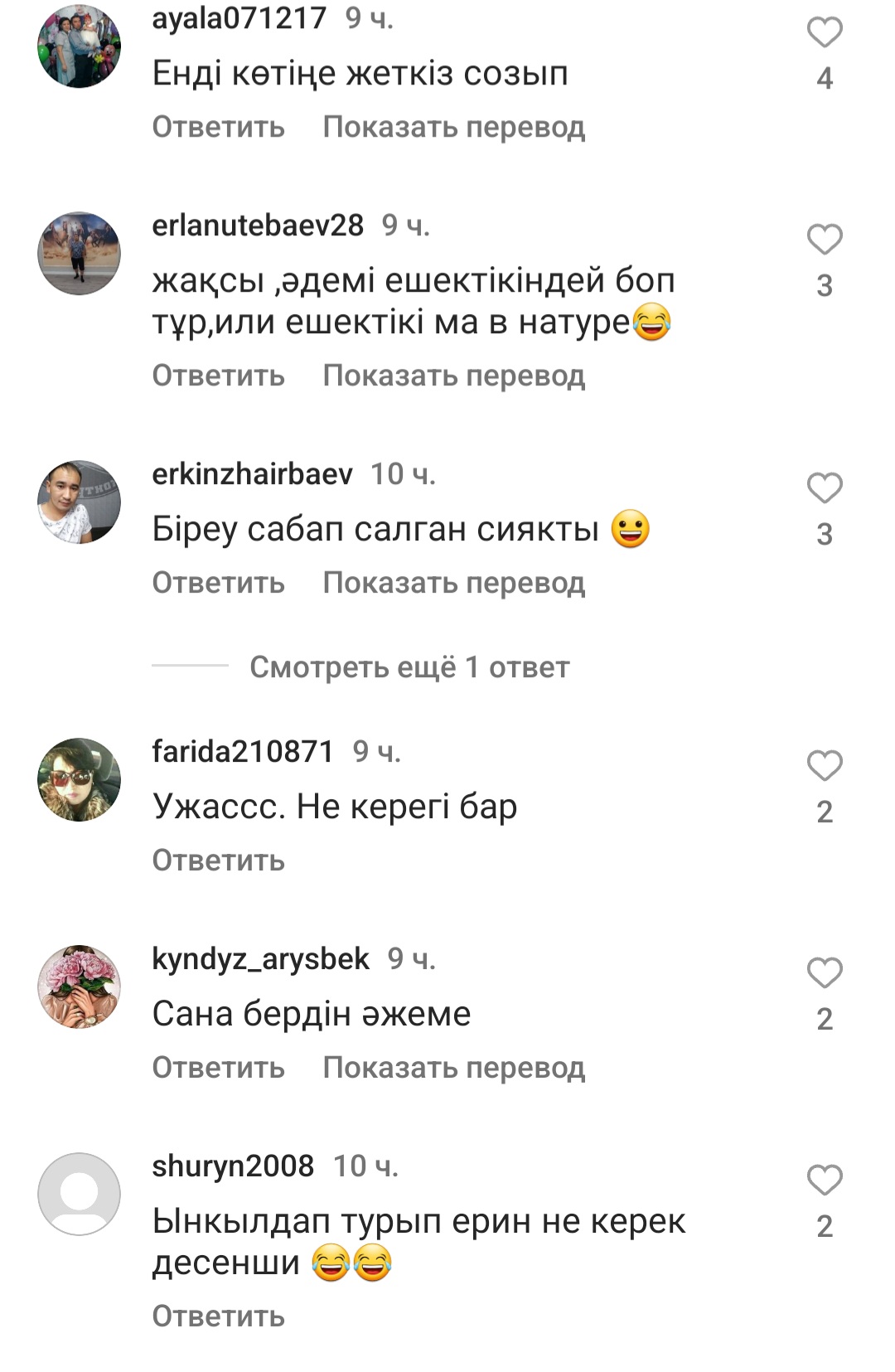The width and height of the screenshot is (895, 1372).
Task: Like the comment by ayala071217
Action: [825, 32]
